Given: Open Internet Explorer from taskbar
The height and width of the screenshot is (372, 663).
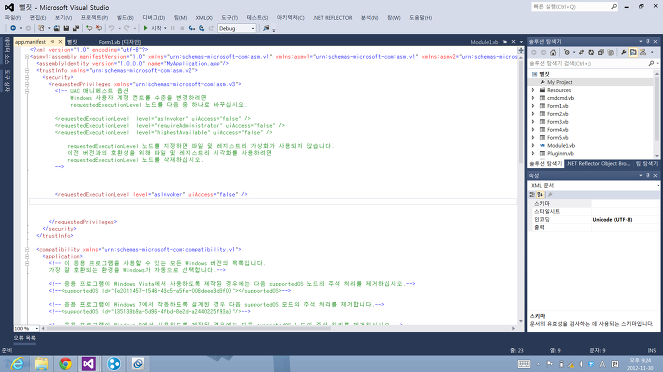Looking at the screenshot, I should pos(17,364).
